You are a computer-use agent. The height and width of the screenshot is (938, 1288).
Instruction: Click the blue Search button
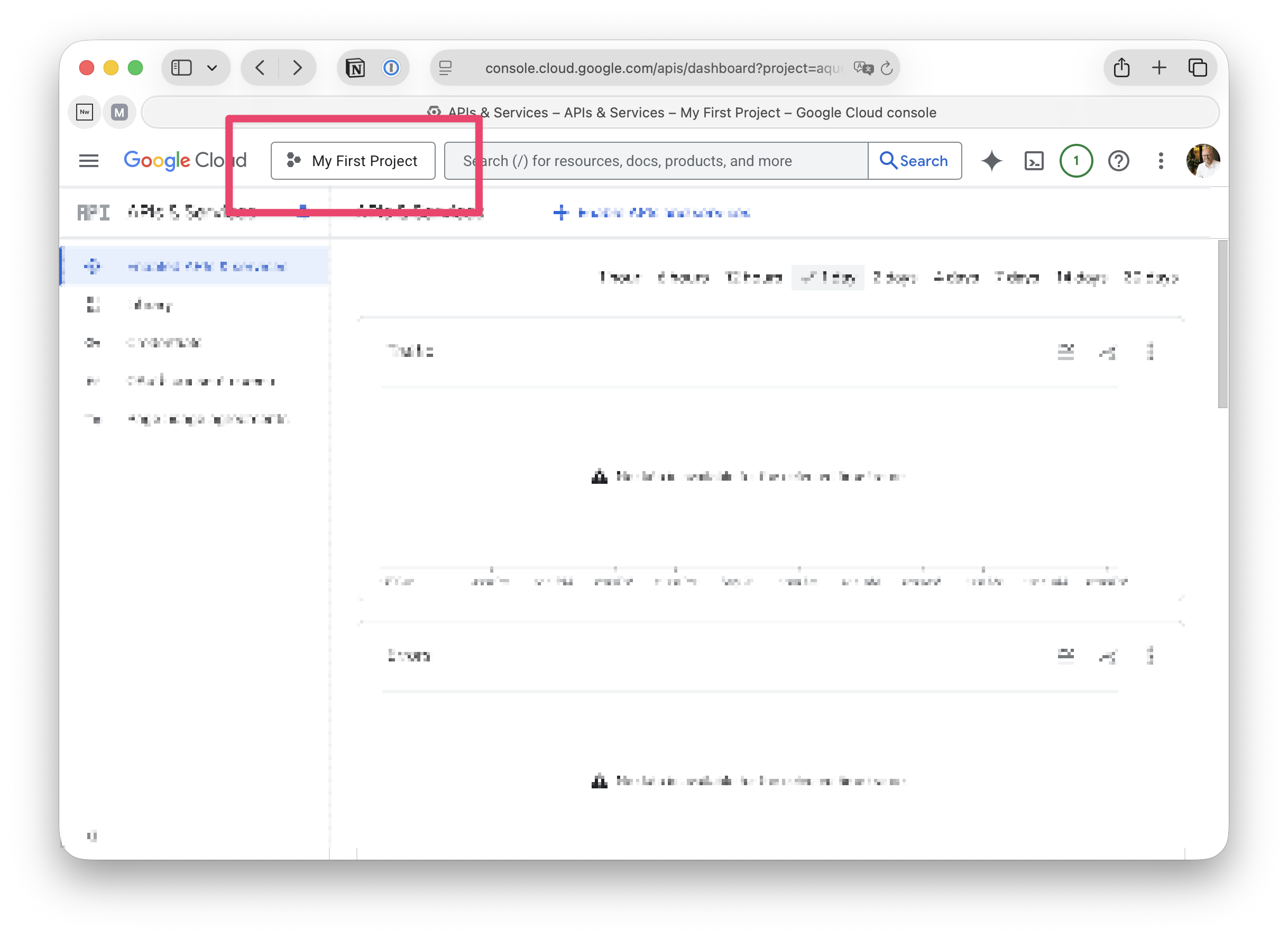(x=914, y=161)
